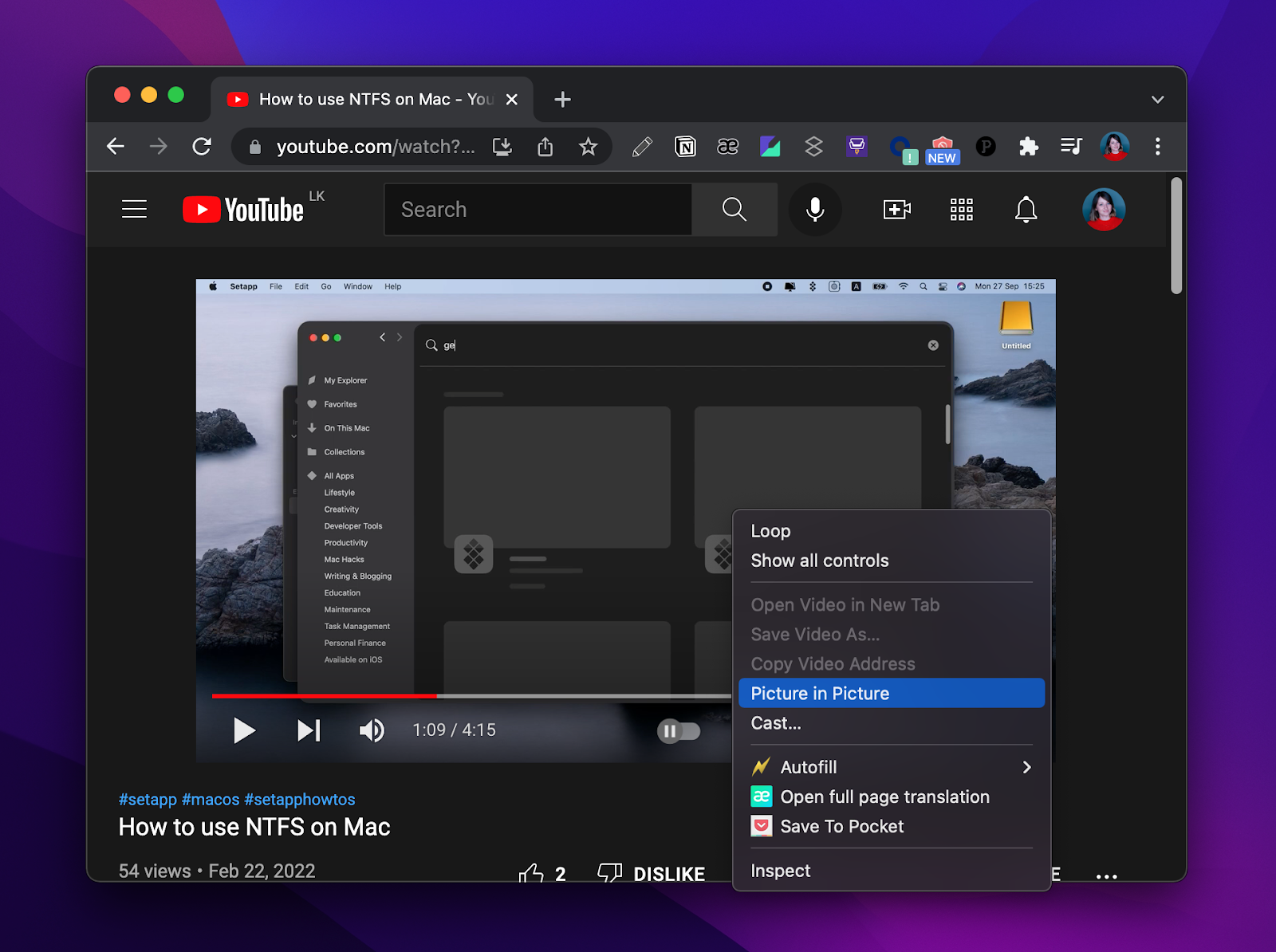Screen dimensions: 1276x952
Task: Open the Chrome three-dot menu
Action: (x=1158, y=147)
